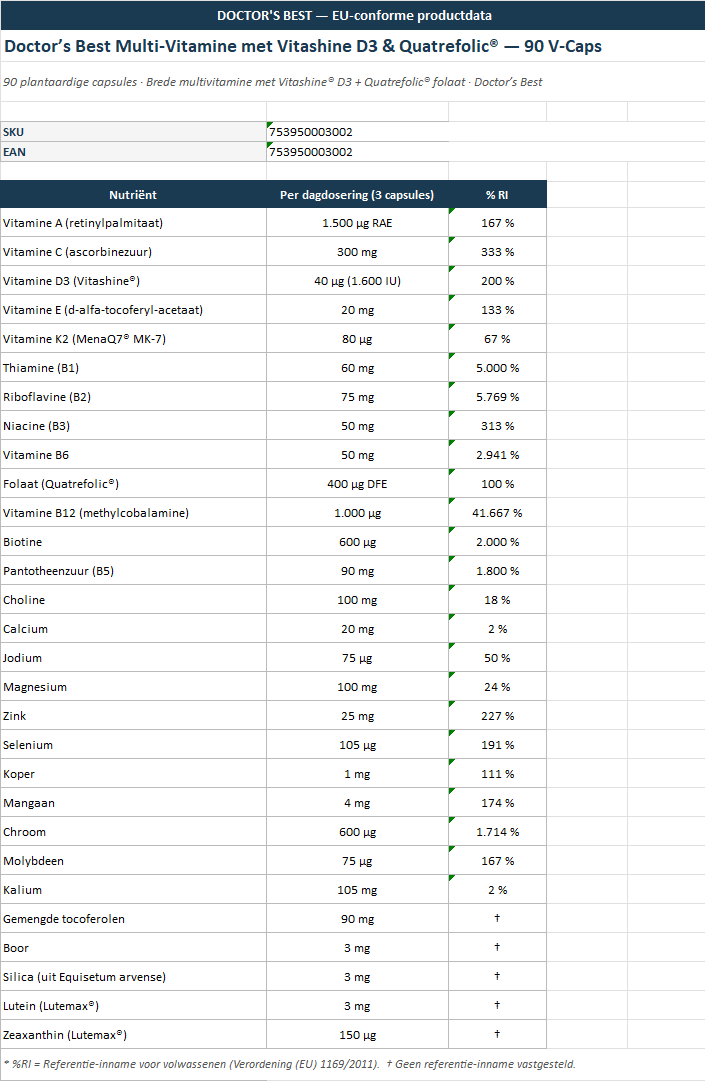Viewport: 705px width, 1081px height.
Task: Click the 80 µg dosage cell
Action: pos(358,339)
